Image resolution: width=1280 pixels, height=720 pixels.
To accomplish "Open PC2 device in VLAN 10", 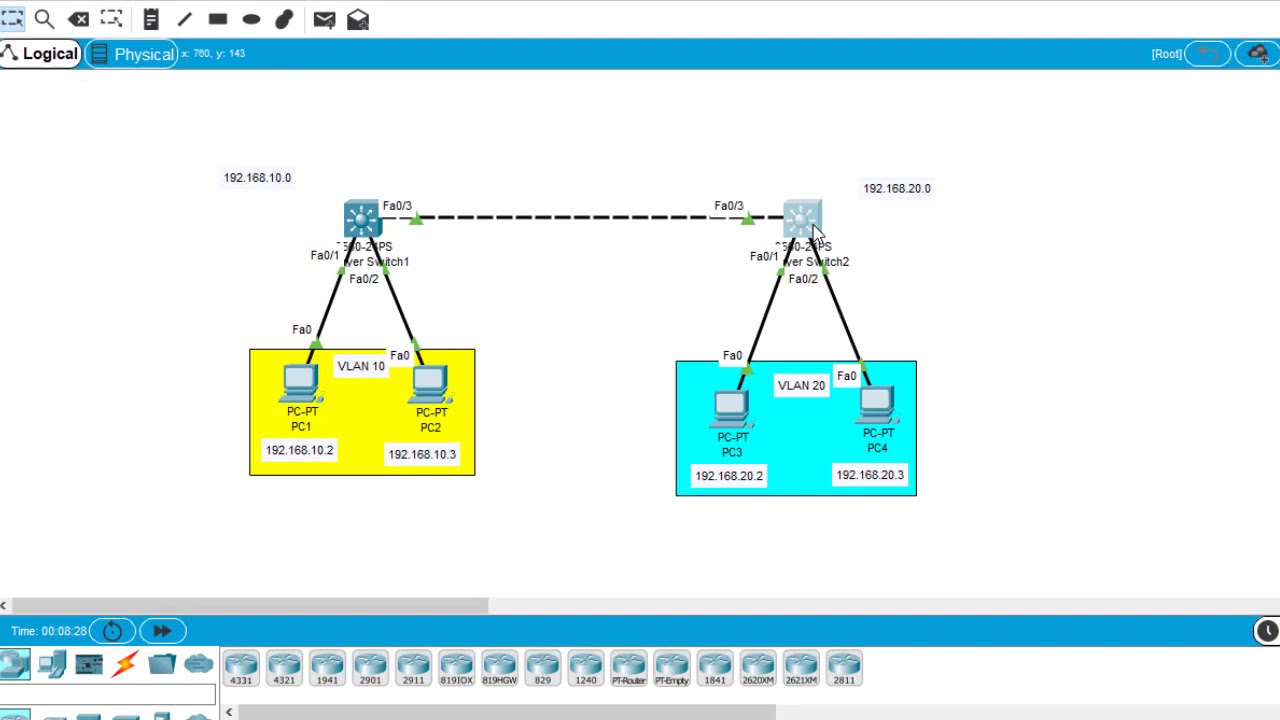I will [430, 385].
